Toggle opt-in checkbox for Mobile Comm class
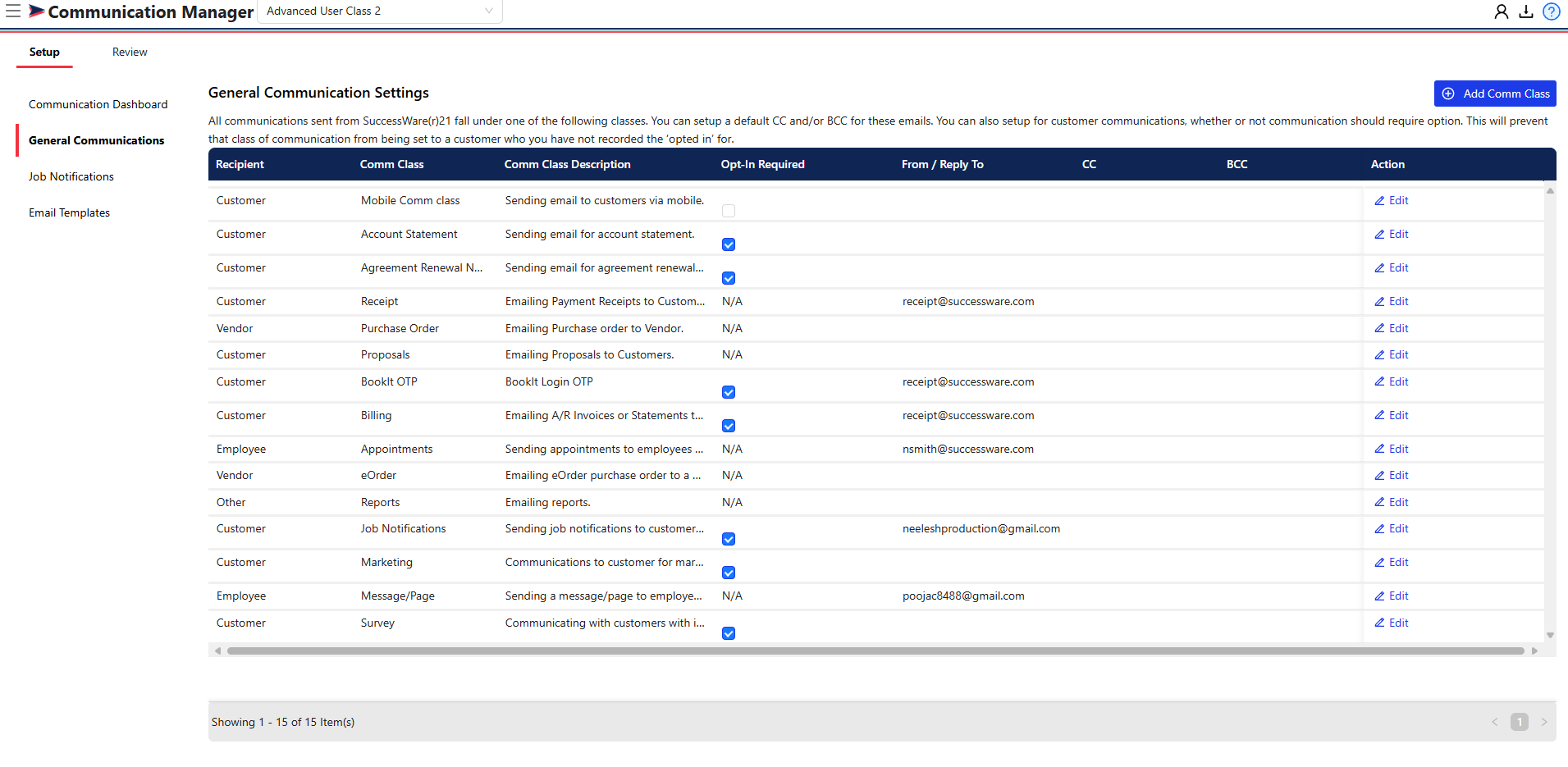The image size is (1568, 767). [729, 211]
